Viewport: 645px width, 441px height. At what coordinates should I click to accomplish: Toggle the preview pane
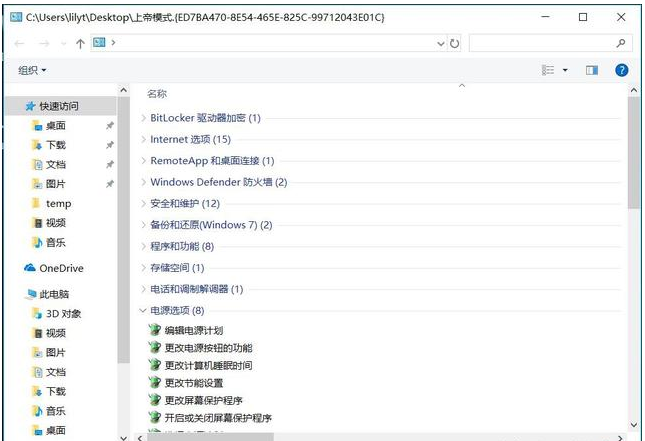click(592, 70)
